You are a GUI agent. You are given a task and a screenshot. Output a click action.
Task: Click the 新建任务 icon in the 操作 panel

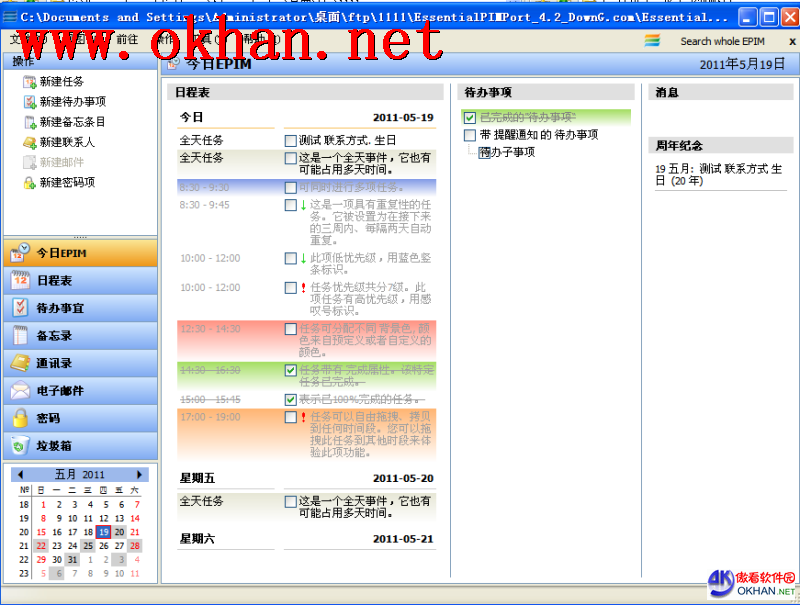click(30, 82)
